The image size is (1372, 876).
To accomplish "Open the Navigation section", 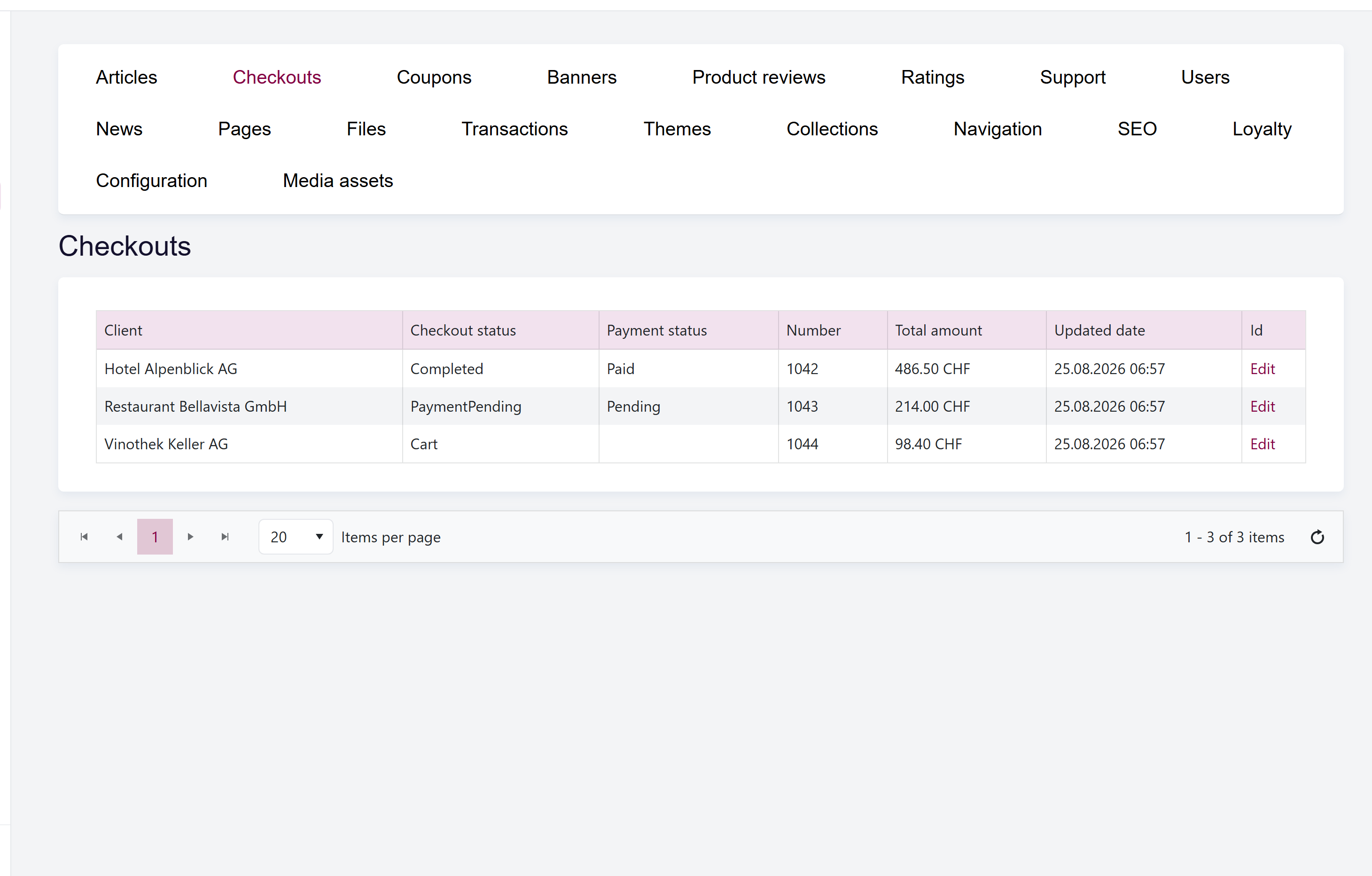I will tap(998, 129).
